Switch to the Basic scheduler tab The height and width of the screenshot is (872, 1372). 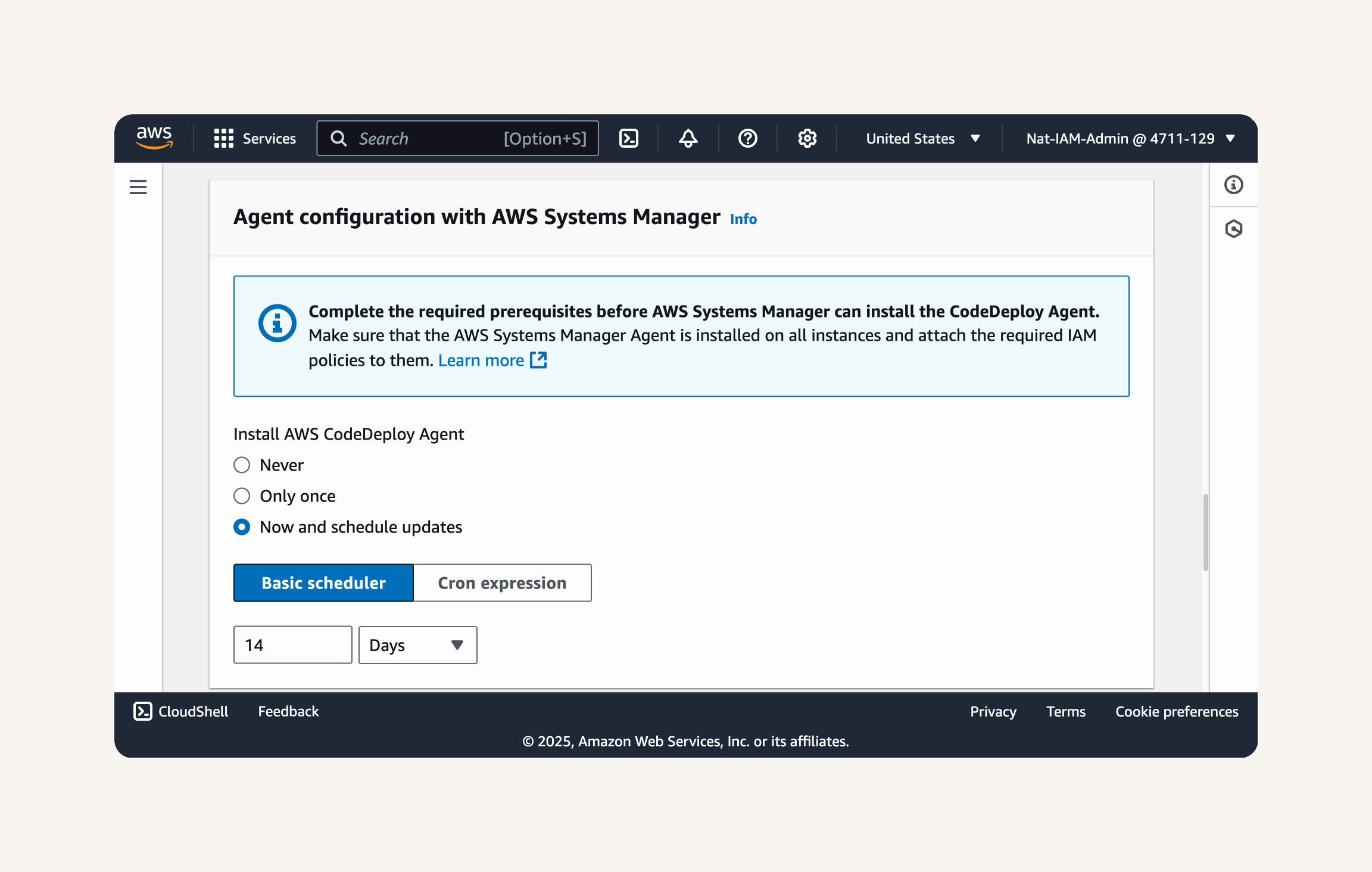click(x=323, y=583)
